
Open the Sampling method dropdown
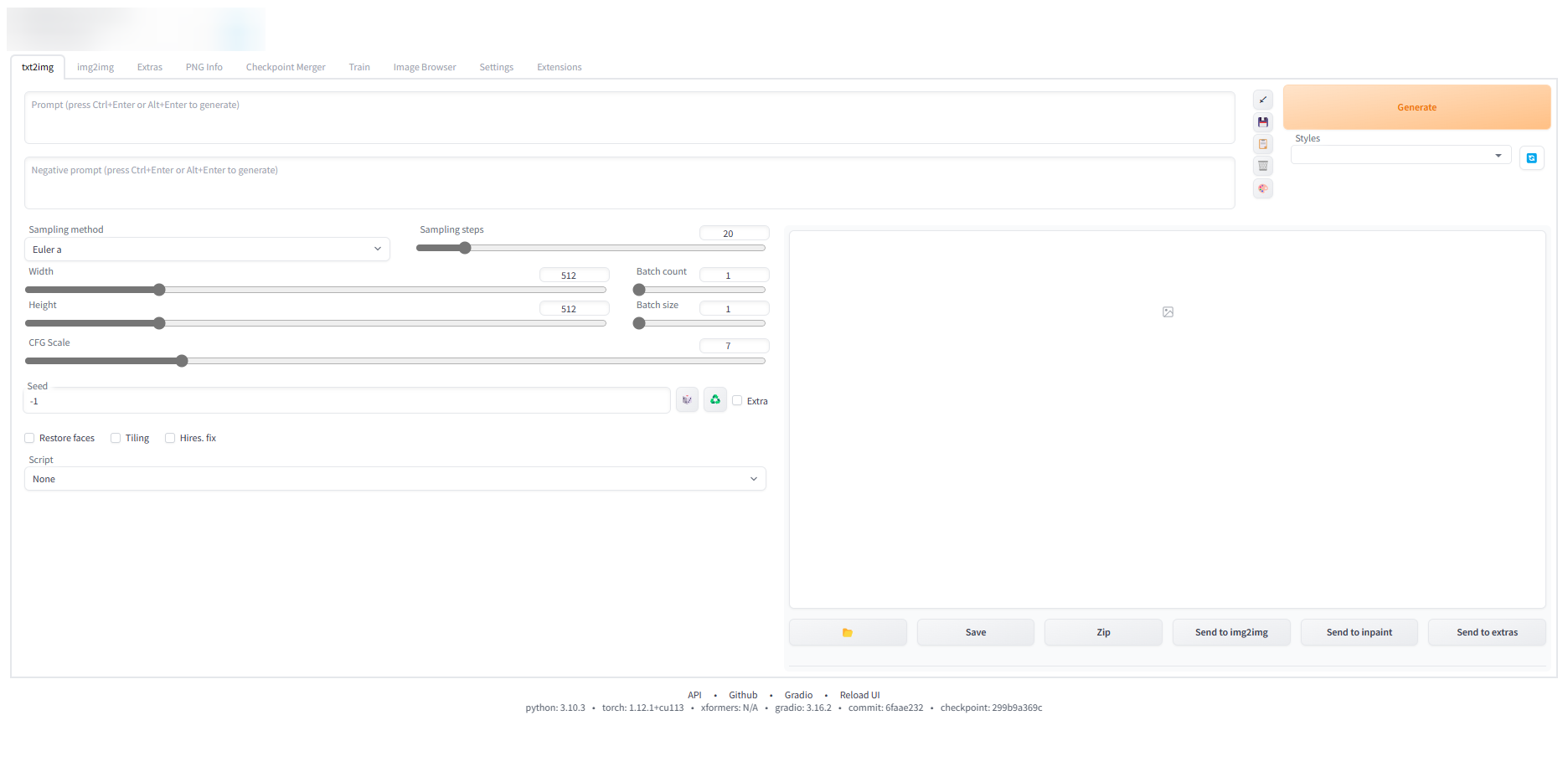tap(207, 250)
